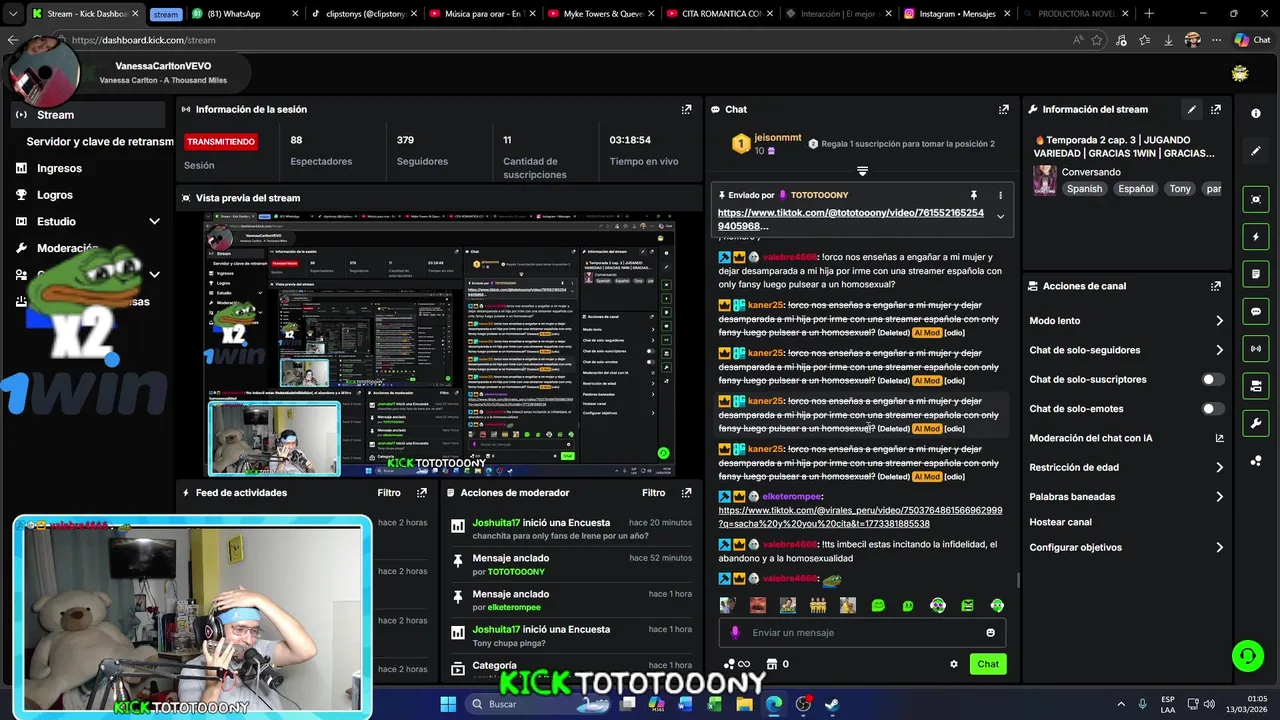Click chat bubble icon in right sidebar
Screen dimensions: 1280x720
(1256, 311)
